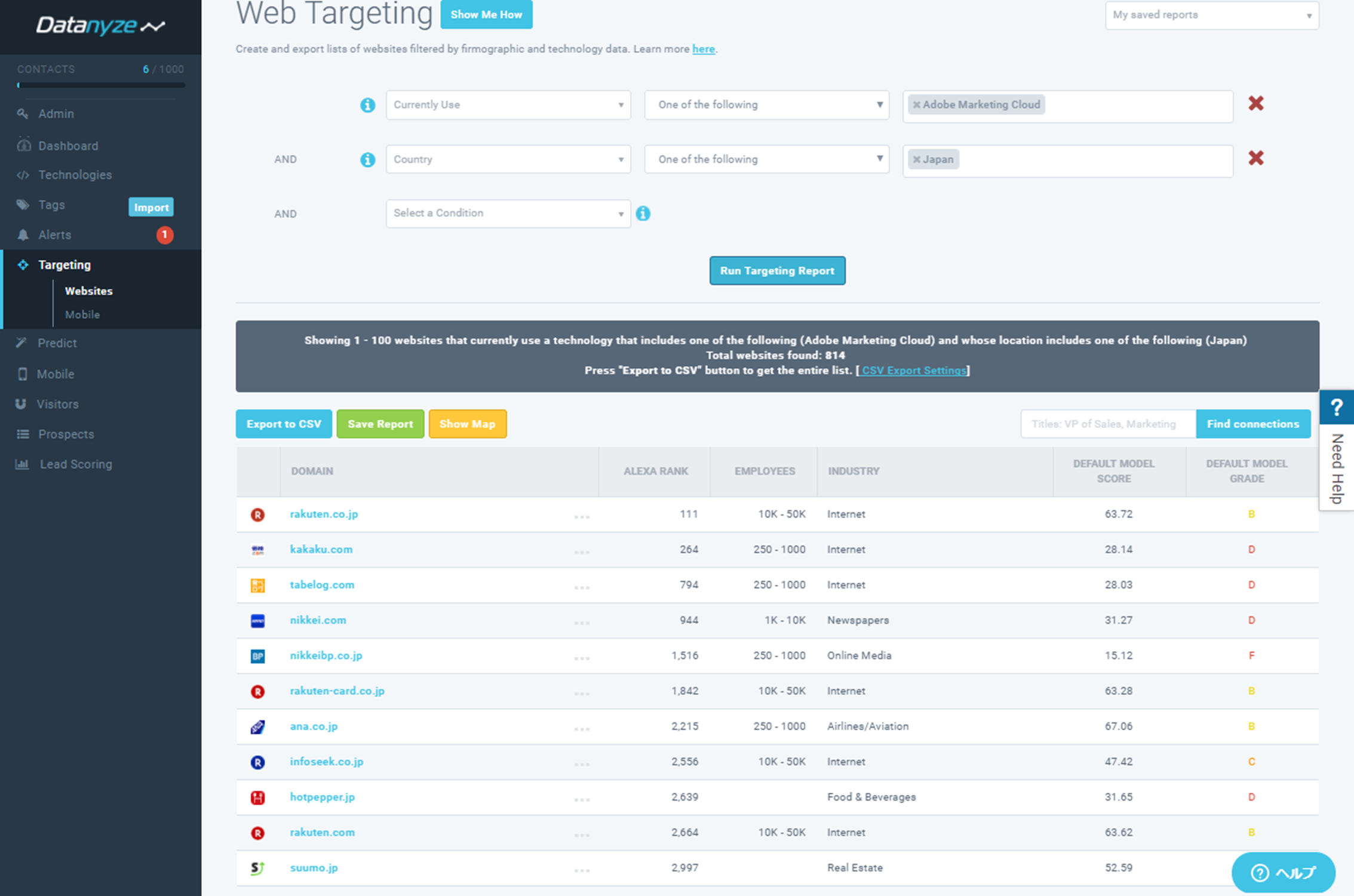This screenshot has width=1354, height=896.
Task: Remove Adobe Marketing Cloud tag x
Action: coord(916,105)
